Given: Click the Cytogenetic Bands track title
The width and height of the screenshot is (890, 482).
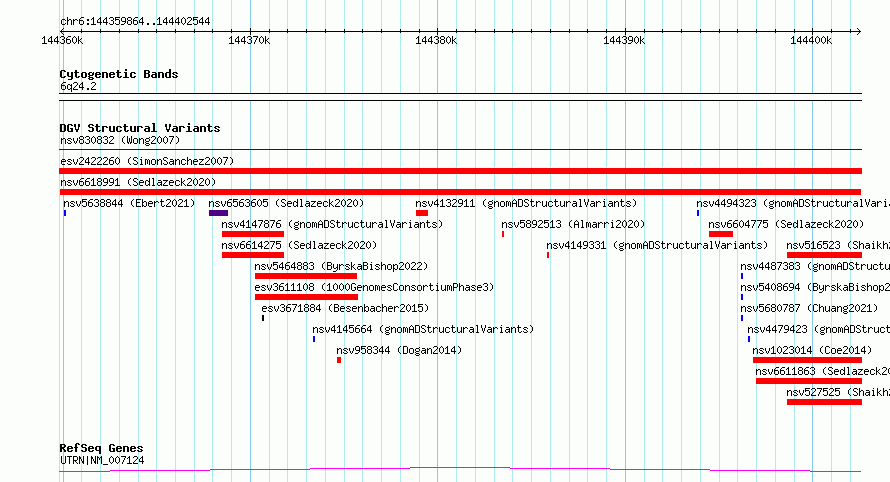Looking at the screenshot, I should point(119,74).
